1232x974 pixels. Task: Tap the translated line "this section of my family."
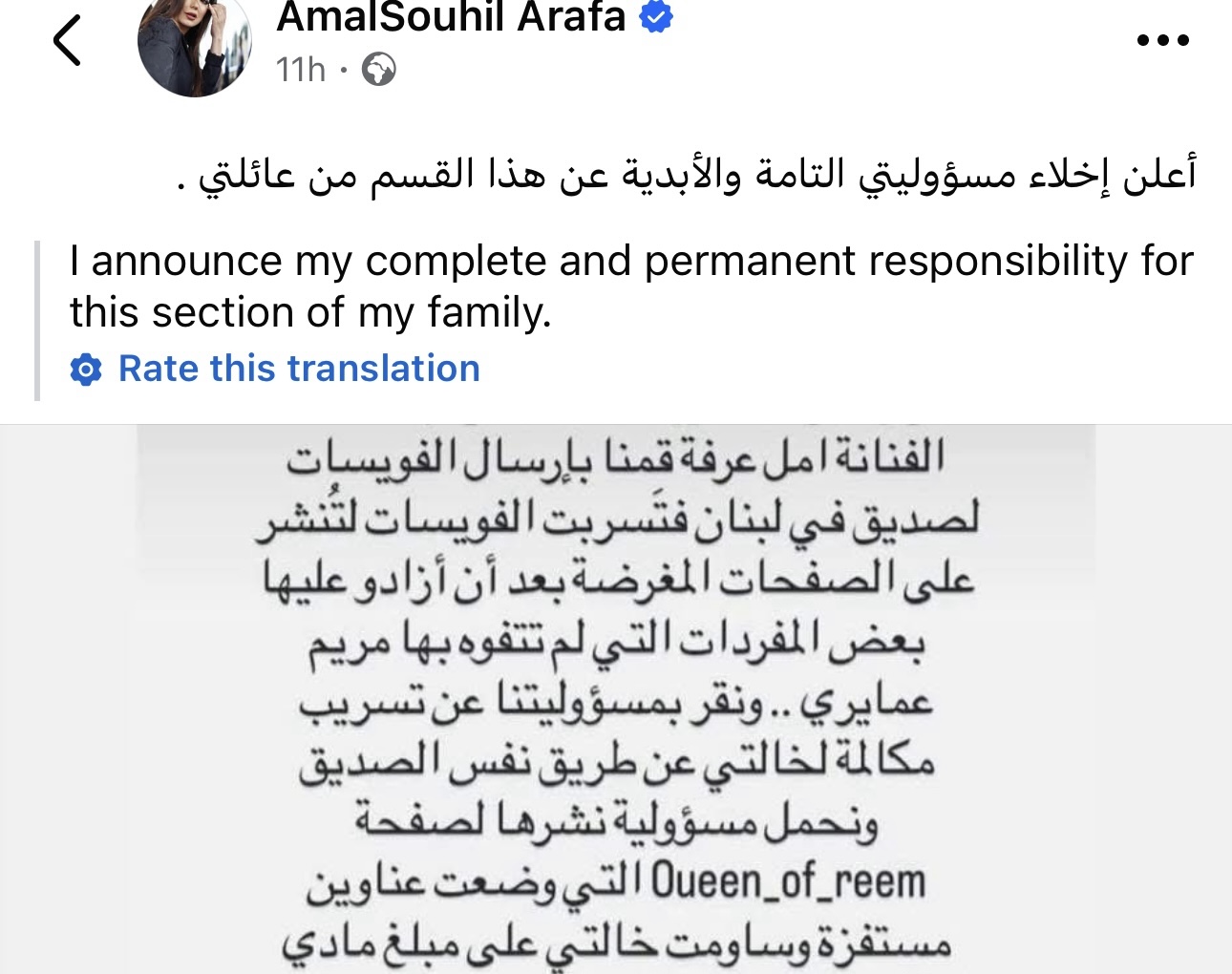click(310, 312)
